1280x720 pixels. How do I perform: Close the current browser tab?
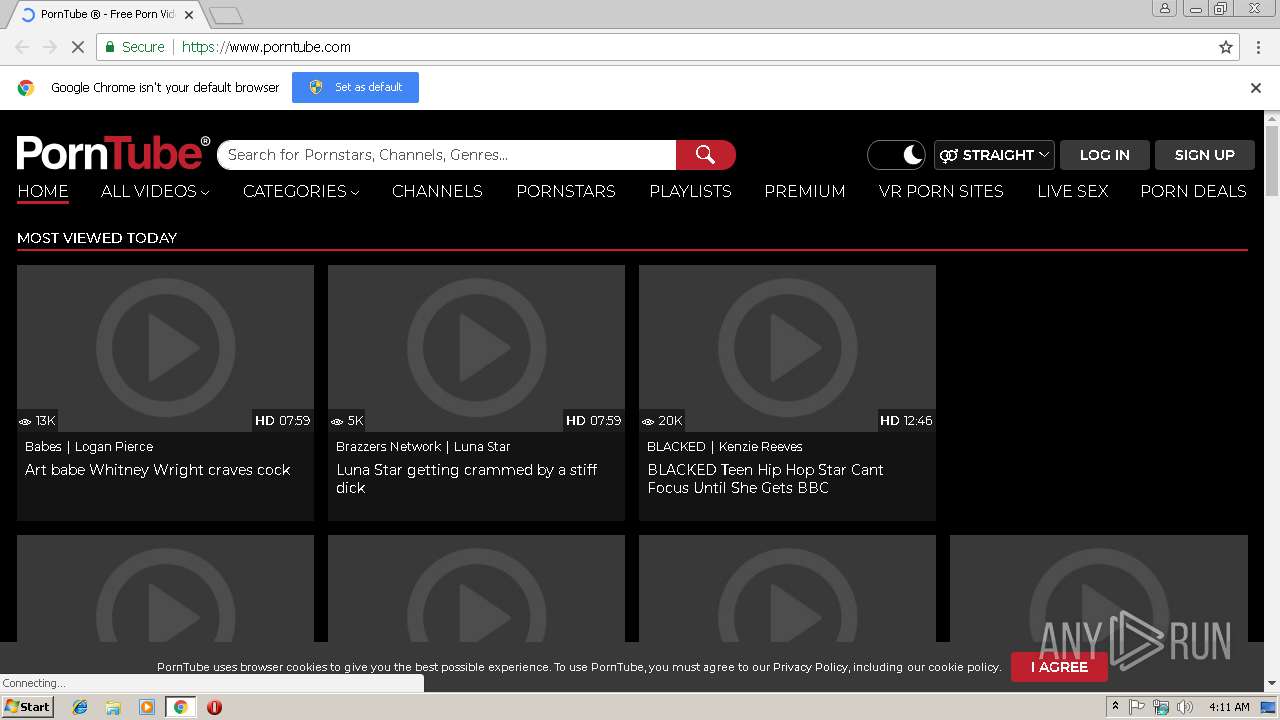click(189, 15)
